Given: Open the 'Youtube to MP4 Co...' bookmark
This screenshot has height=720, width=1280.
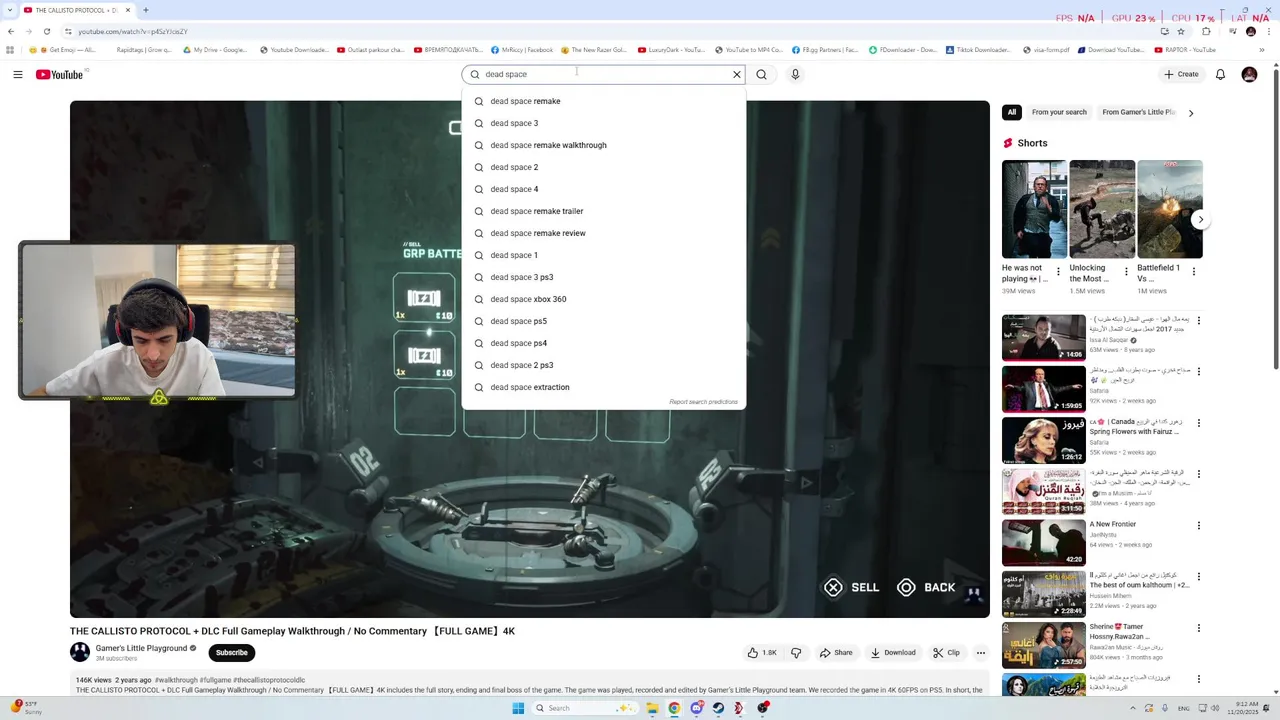Looking at the screenshot, I should 748,49.
